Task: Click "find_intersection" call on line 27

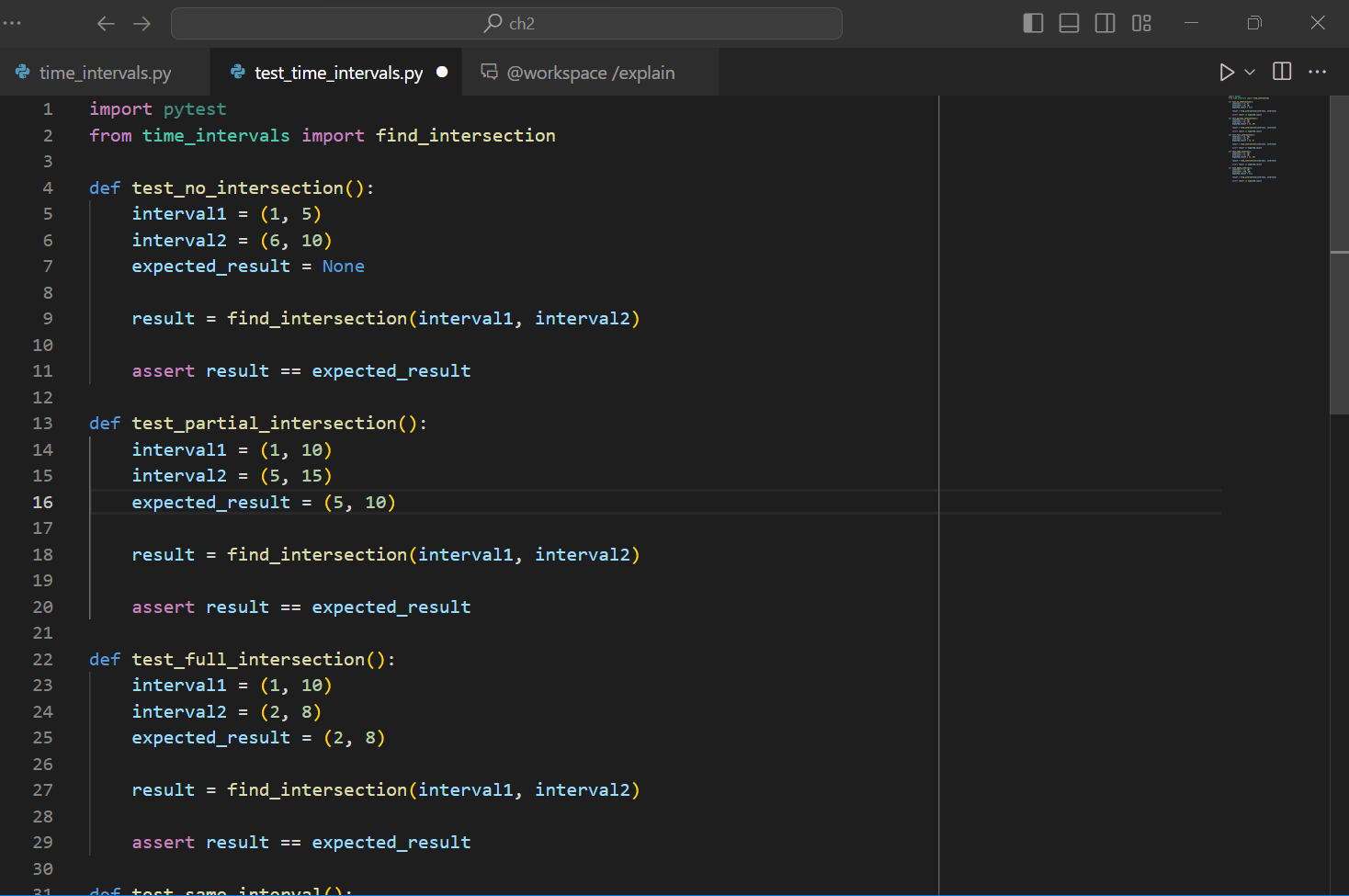Action: pyautogui.click(x=317, y=790)
